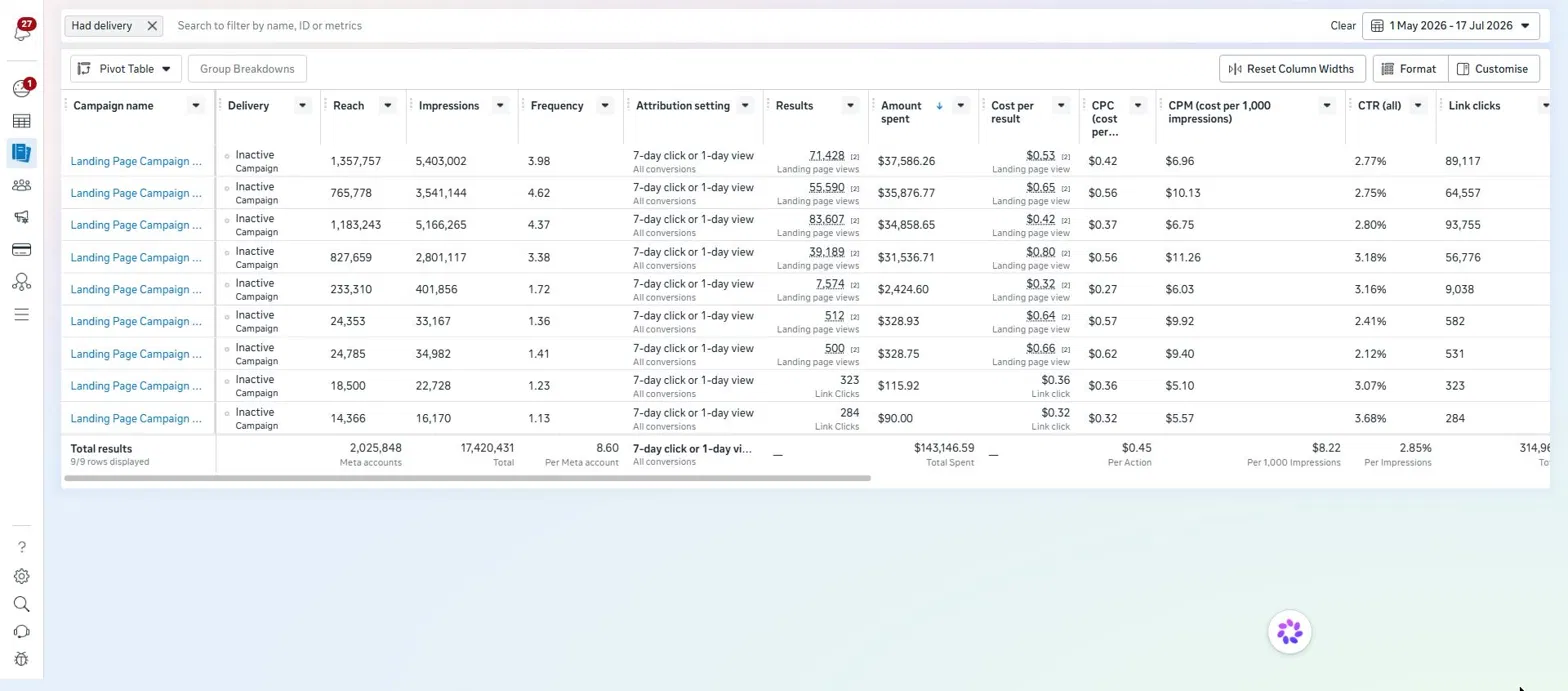Click the $0.80 cost per result value
The image size is (1568, 691).
(1040, 251)
